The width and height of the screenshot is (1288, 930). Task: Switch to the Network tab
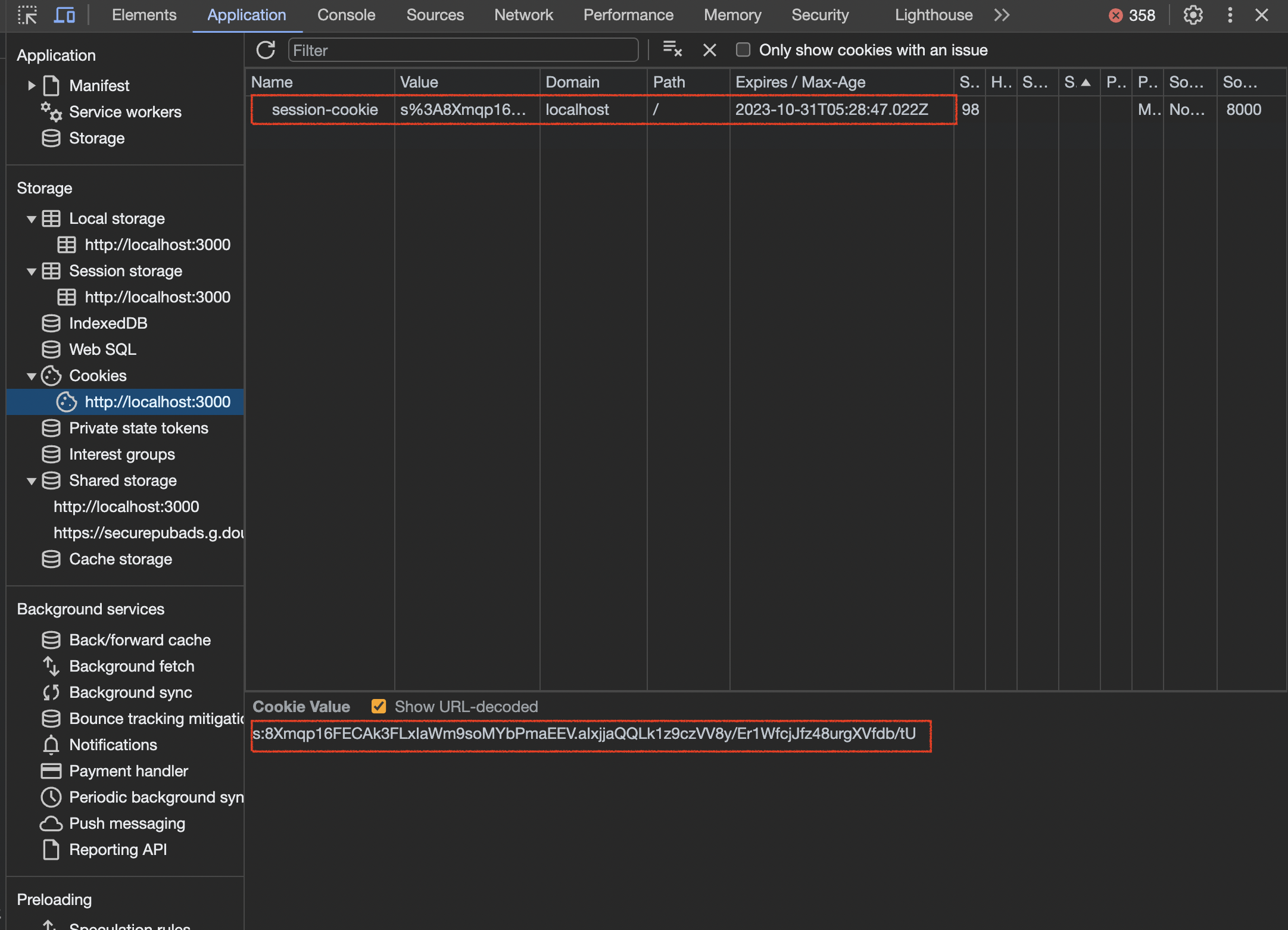(x=523, y=15)
